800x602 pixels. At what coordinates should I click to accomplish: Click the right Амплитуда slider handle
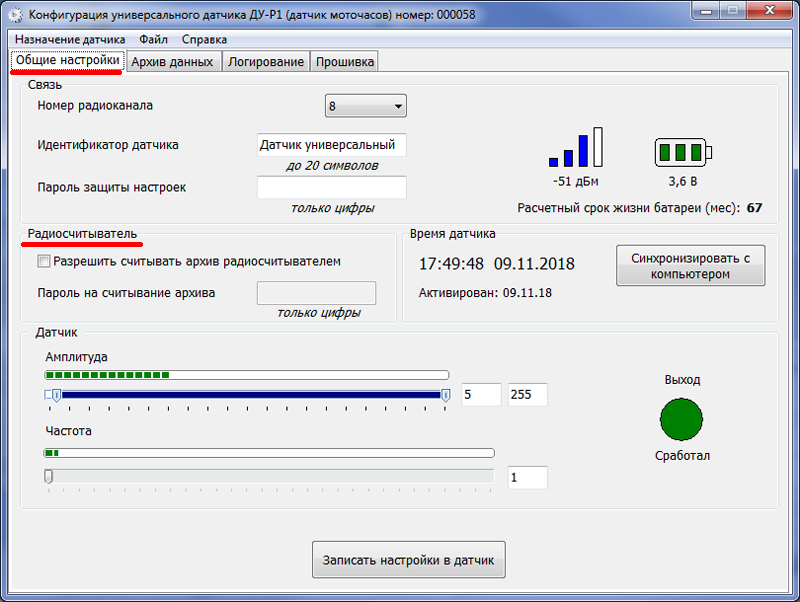(x=445, y=395)
